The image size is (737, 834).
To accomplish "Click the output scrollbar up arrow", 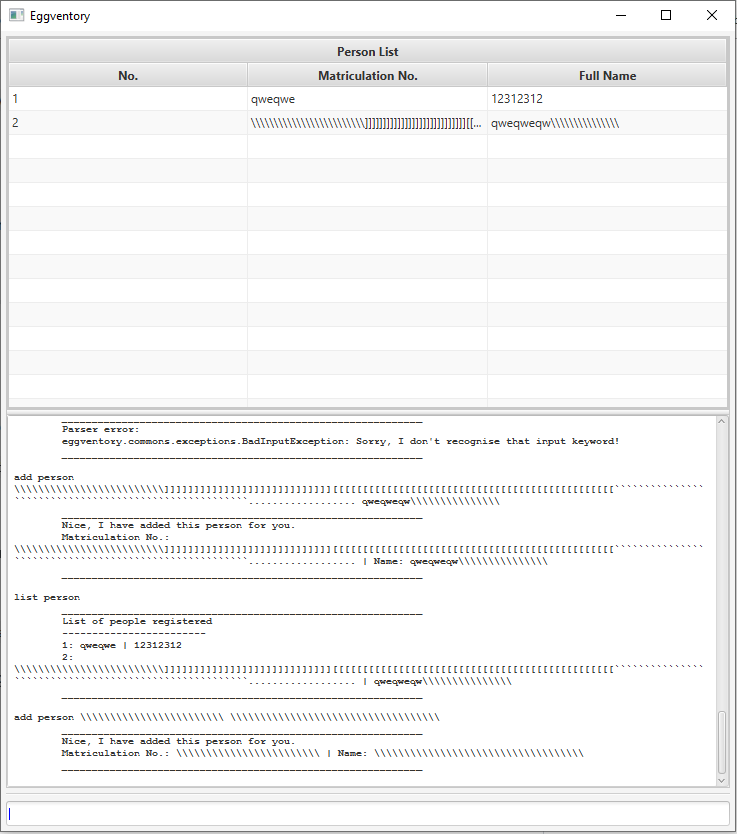I will point(722,421).
